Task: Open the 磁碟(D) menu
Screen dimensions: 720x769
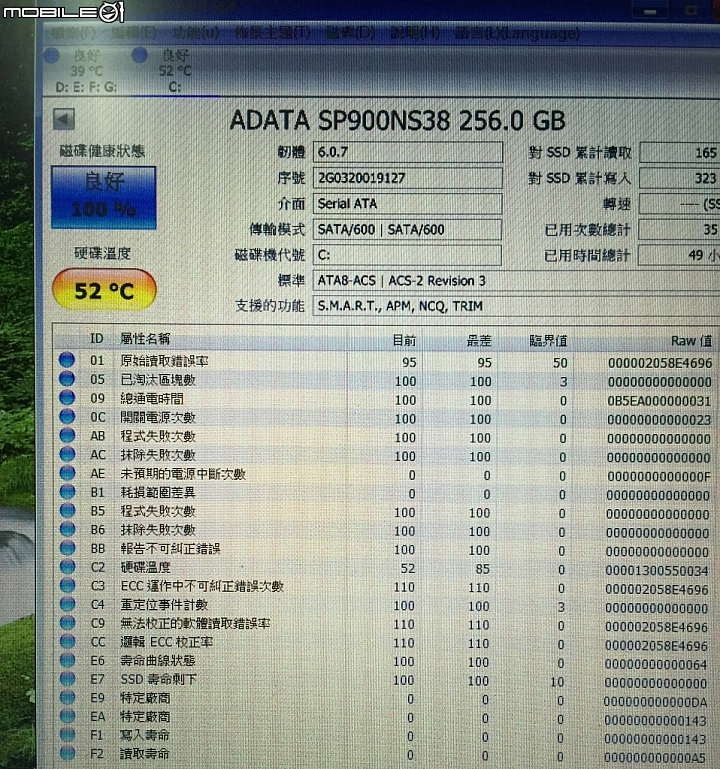Action: (350, 33)
